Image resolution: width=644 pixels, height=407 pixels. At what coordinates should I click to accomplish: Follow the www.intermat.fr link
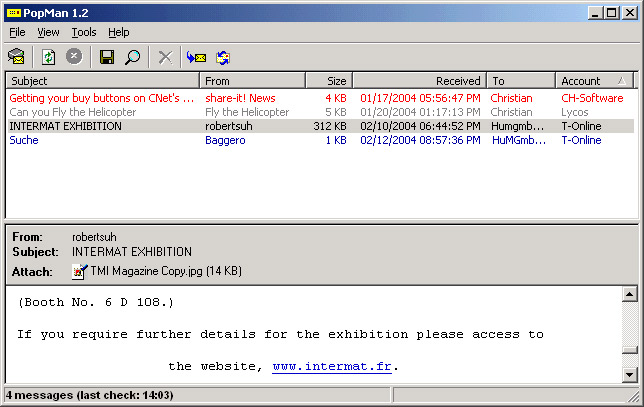(332, 366)
